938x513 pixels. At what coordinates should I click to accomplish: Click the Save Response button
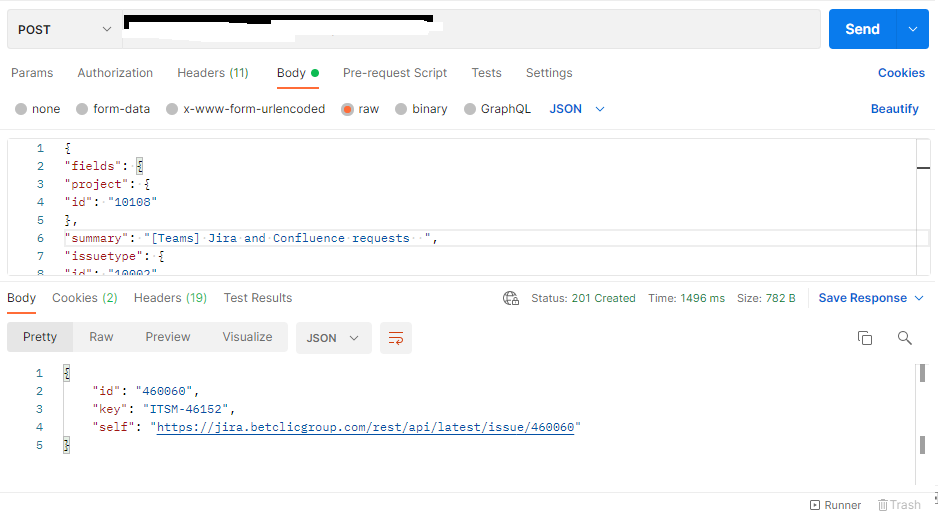point(863,298)
